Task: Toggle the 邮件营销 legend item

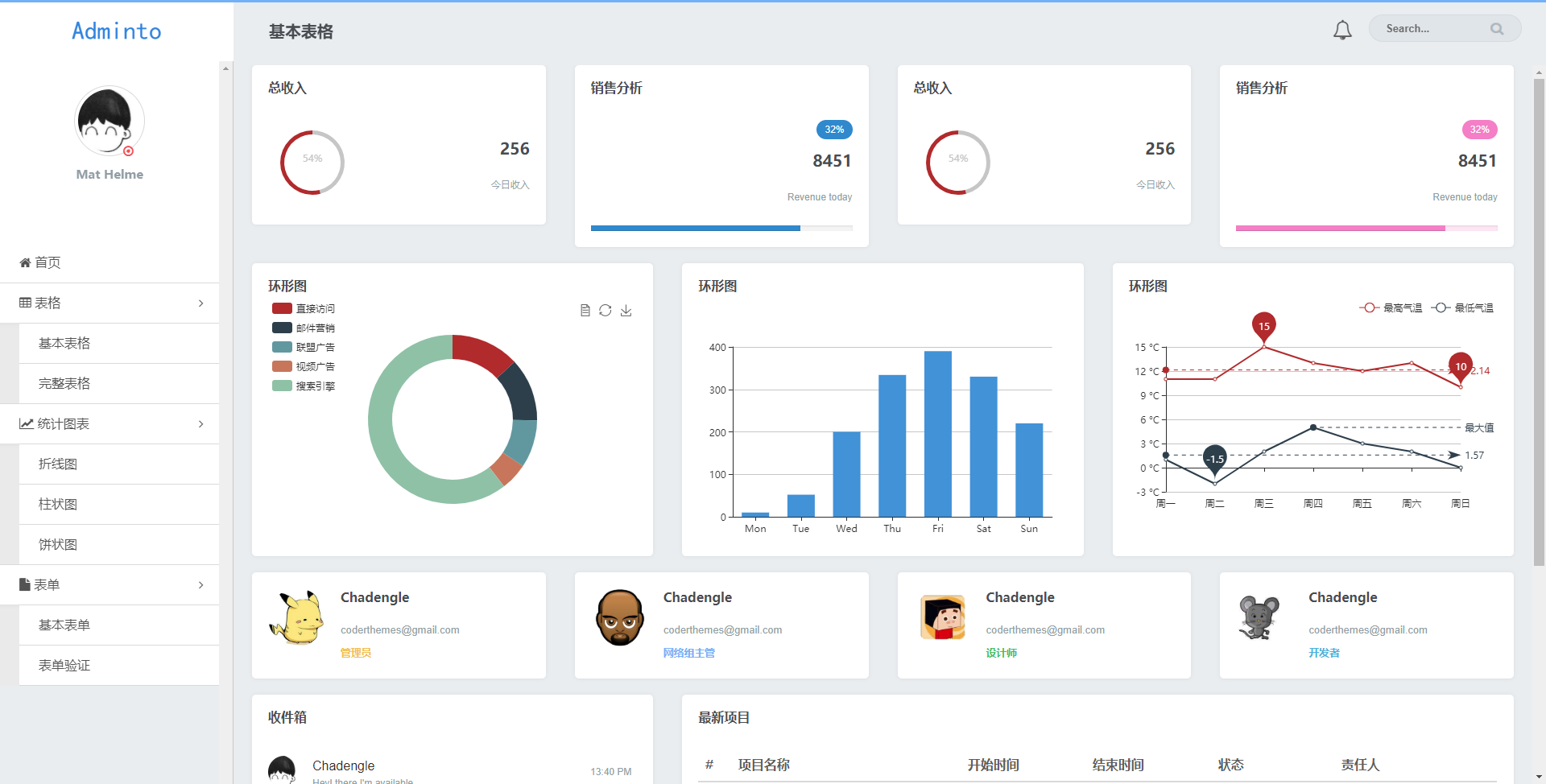Action: point(304,328)
